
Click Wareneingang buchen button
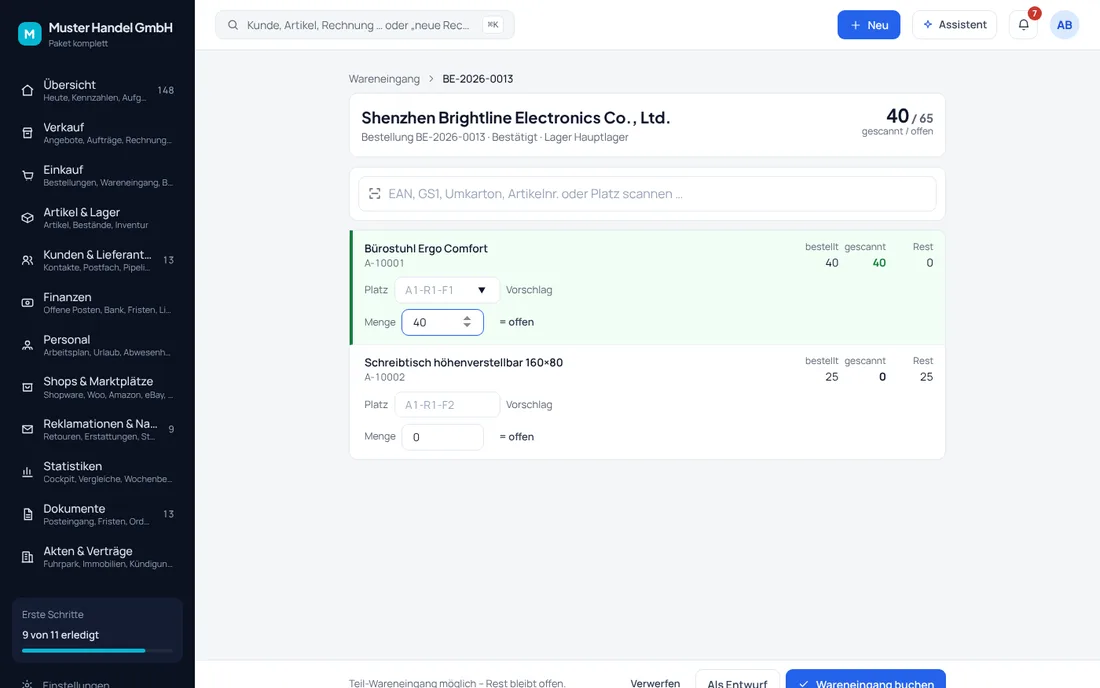point(866,679)
